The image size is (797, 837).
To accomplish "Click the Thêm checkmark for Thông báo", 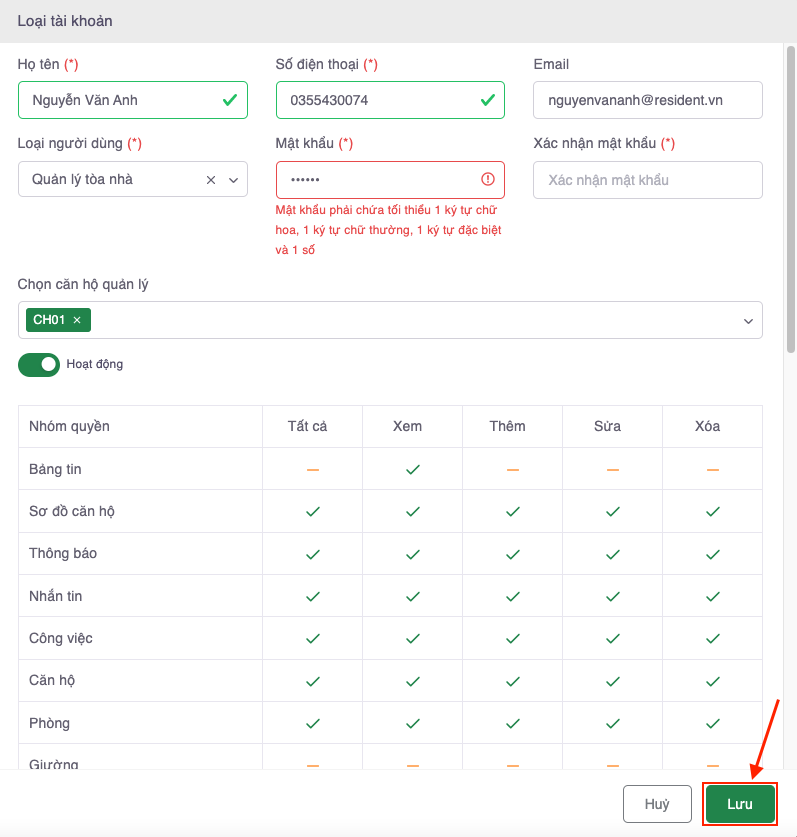I will [x=512, y=553].
